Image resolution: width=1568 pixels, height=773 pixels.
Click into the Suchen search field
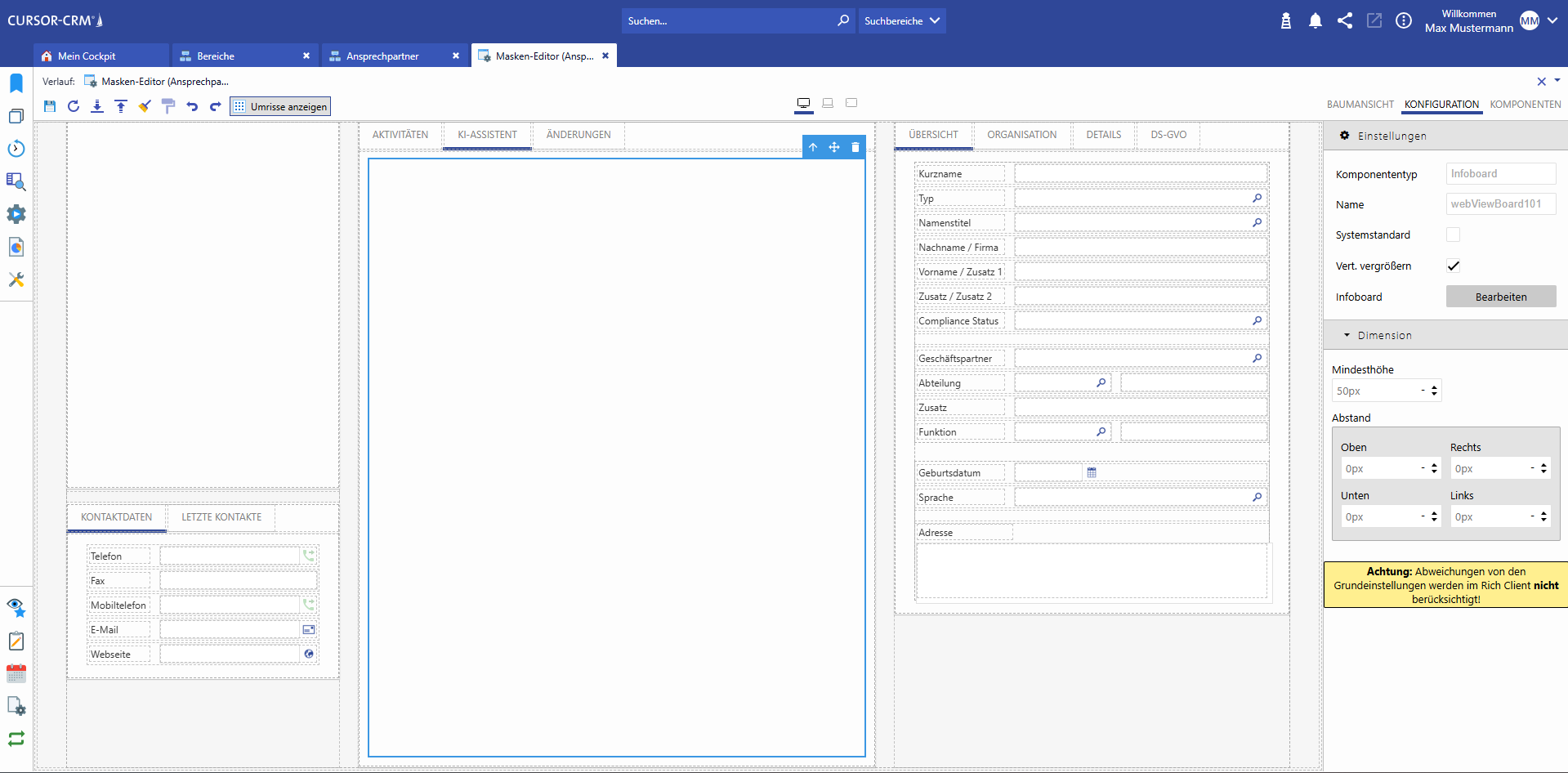click(x=727, y=21)
